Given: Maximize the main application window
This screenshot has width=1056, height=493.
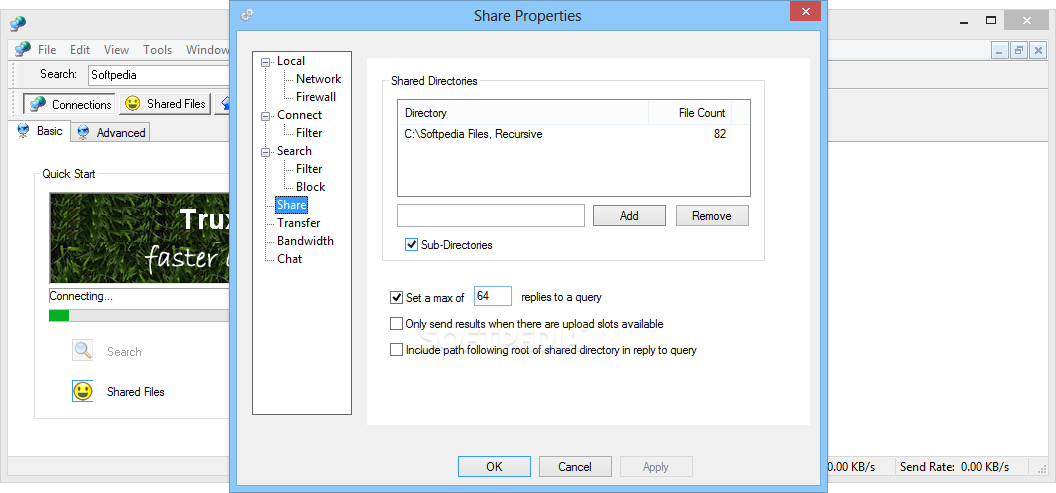Looking at the screenshot, I should pyautogui.click(x=991, y=21).
